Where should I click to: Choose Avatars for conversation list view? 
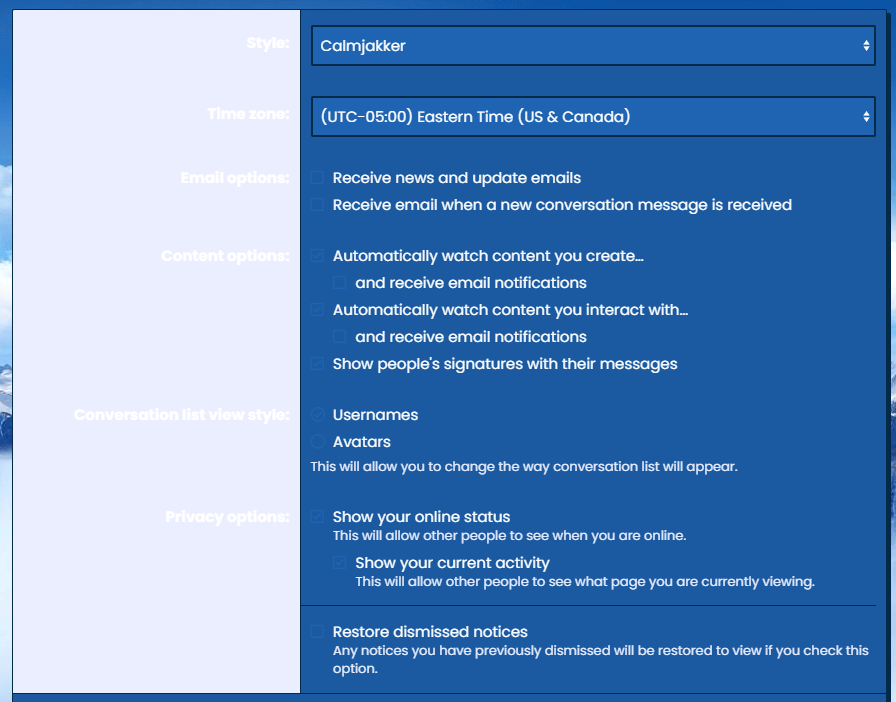coord(317,442)
